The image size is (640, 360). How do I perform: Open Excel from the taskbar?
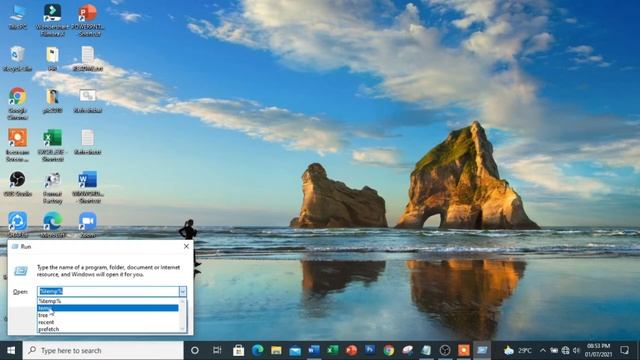pos(333,350)
